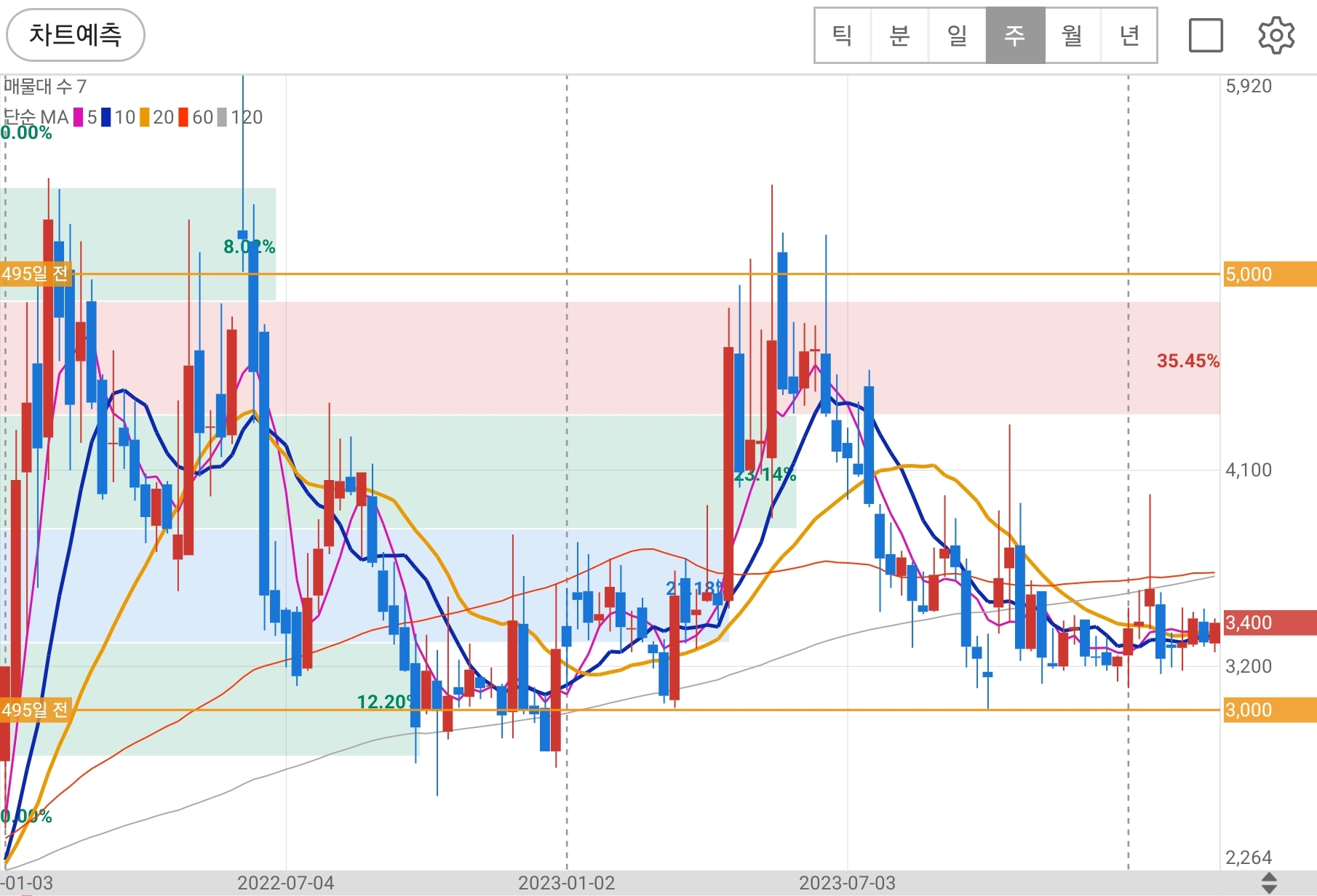Click the 4,100 price axis value
The width and height of the screenshot is (1317, 896).
[x=1249, y=470]
